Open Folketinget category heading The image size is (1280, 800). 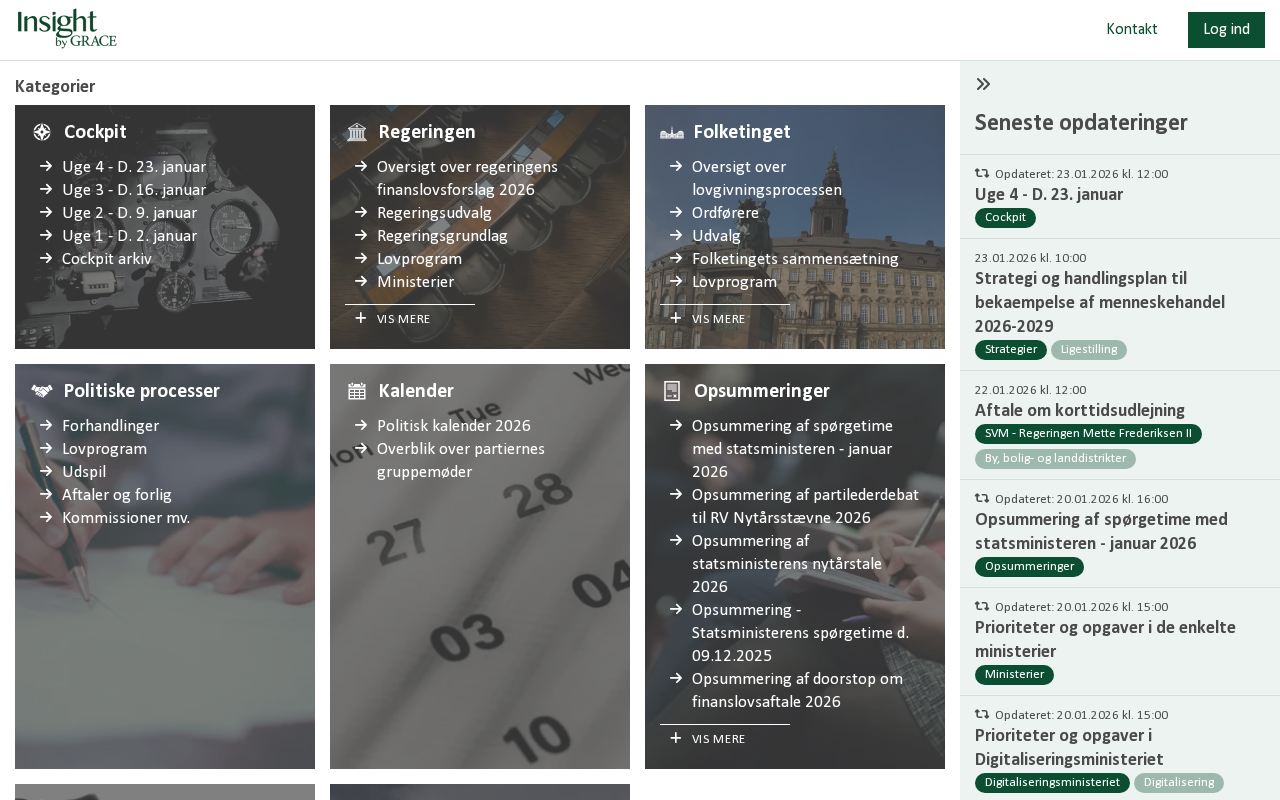click(742, 132)
